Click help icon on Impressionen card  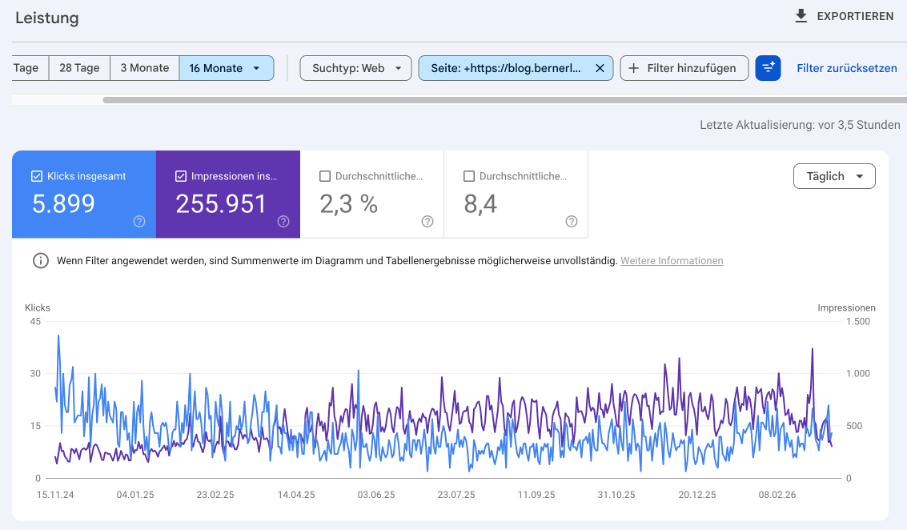pyautogui.click(x=283, y=221)
